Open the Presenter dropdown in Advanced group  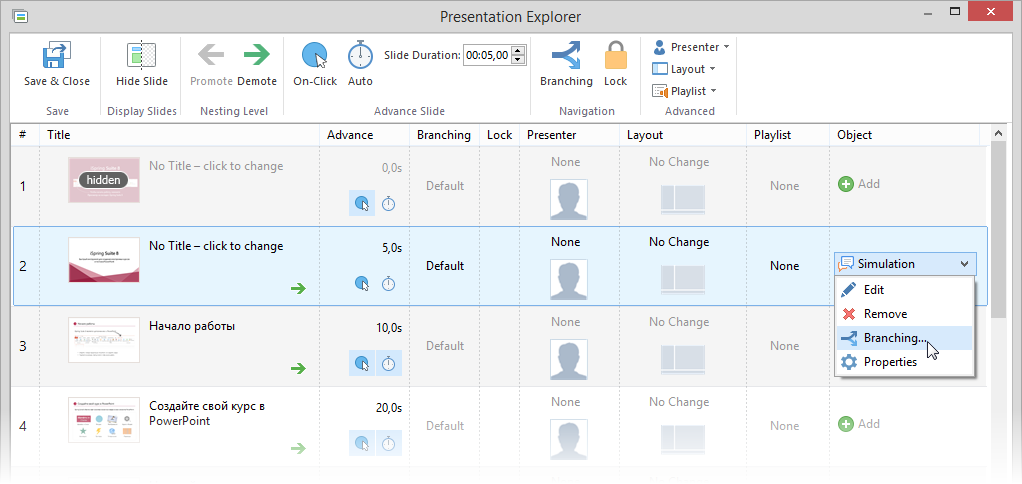691,47
